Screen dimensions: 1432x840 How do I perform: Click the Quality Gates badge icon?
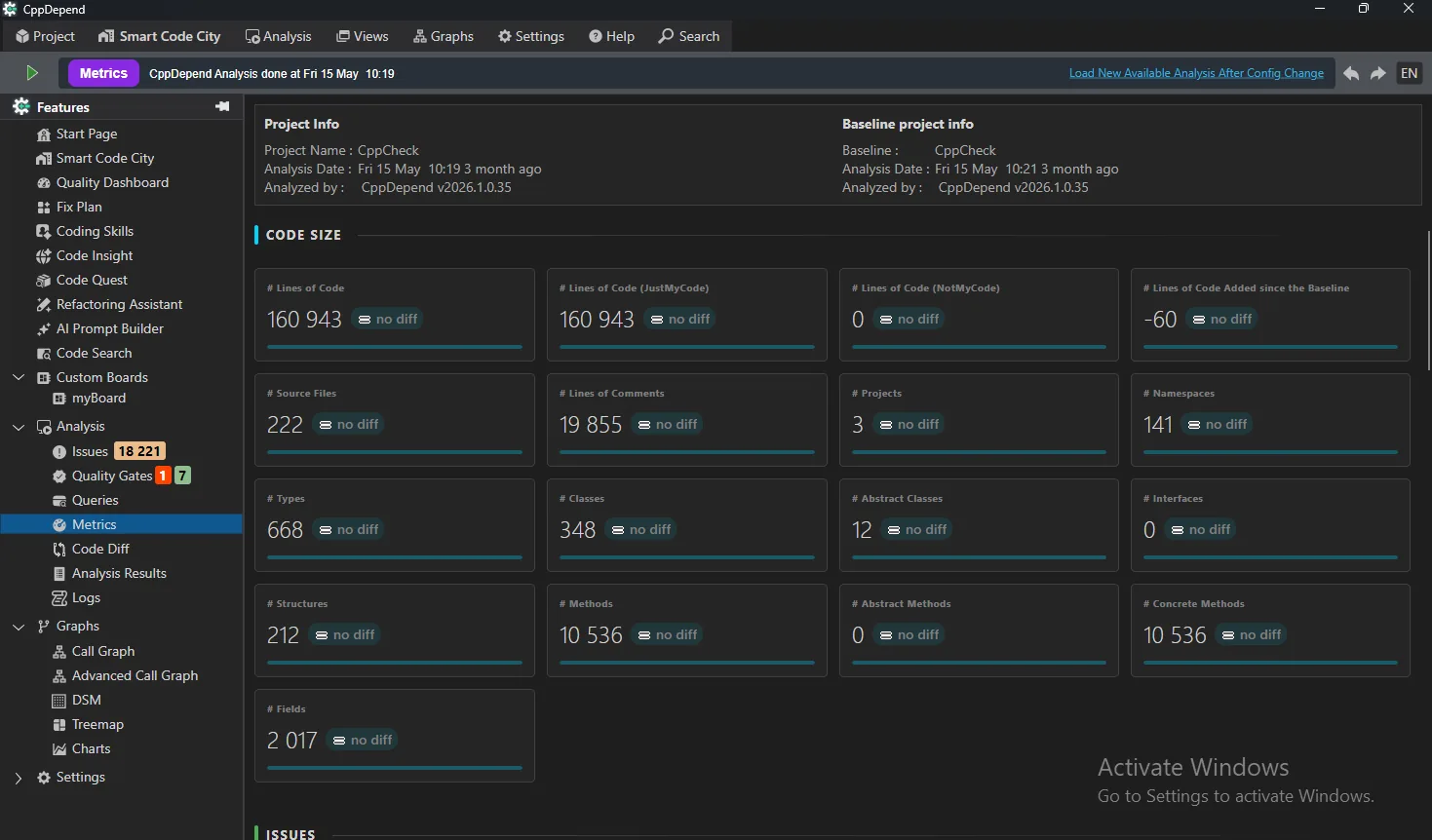pos(58,477)
